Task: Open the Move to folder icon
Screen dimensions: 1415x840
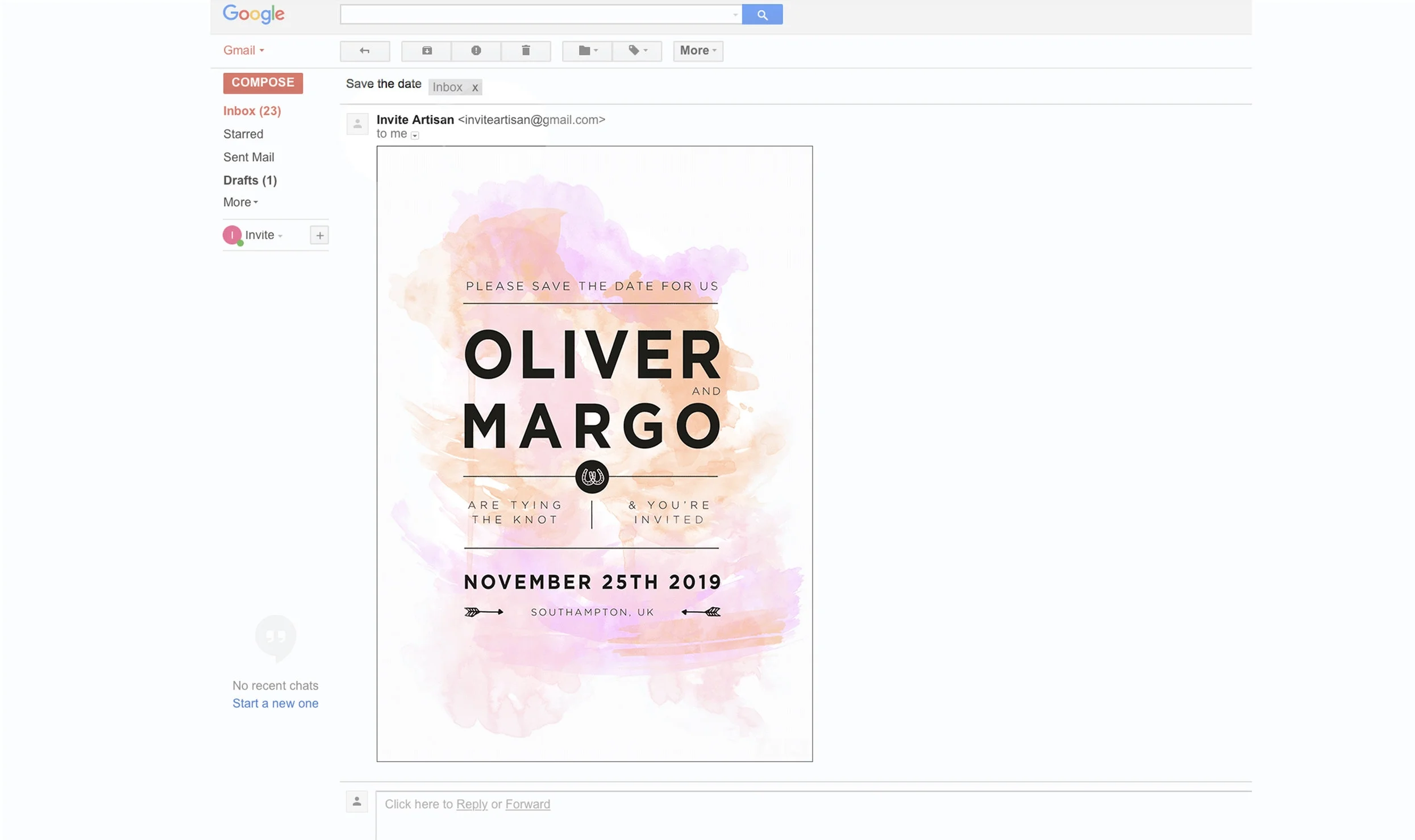Action: pos(587,51)
